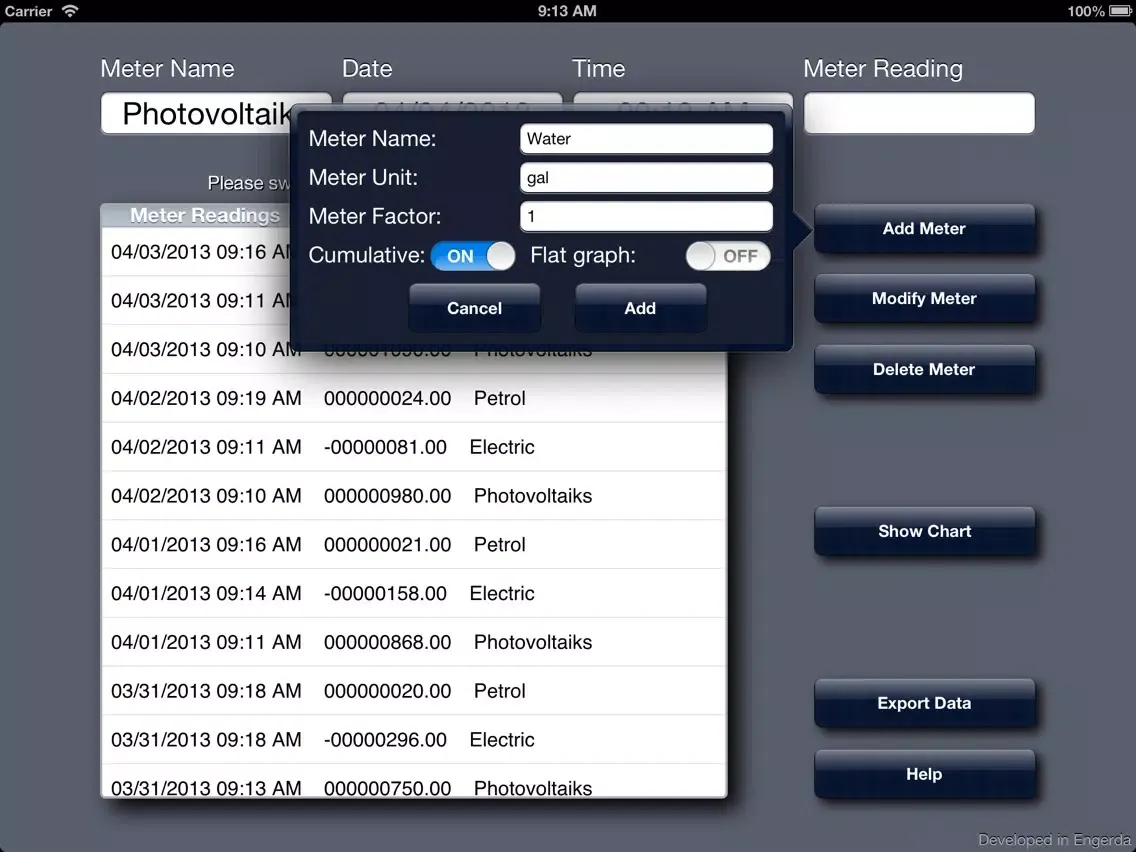
Task: Tap Export Data
Action: pyautogui.click(x=924, y=703)
